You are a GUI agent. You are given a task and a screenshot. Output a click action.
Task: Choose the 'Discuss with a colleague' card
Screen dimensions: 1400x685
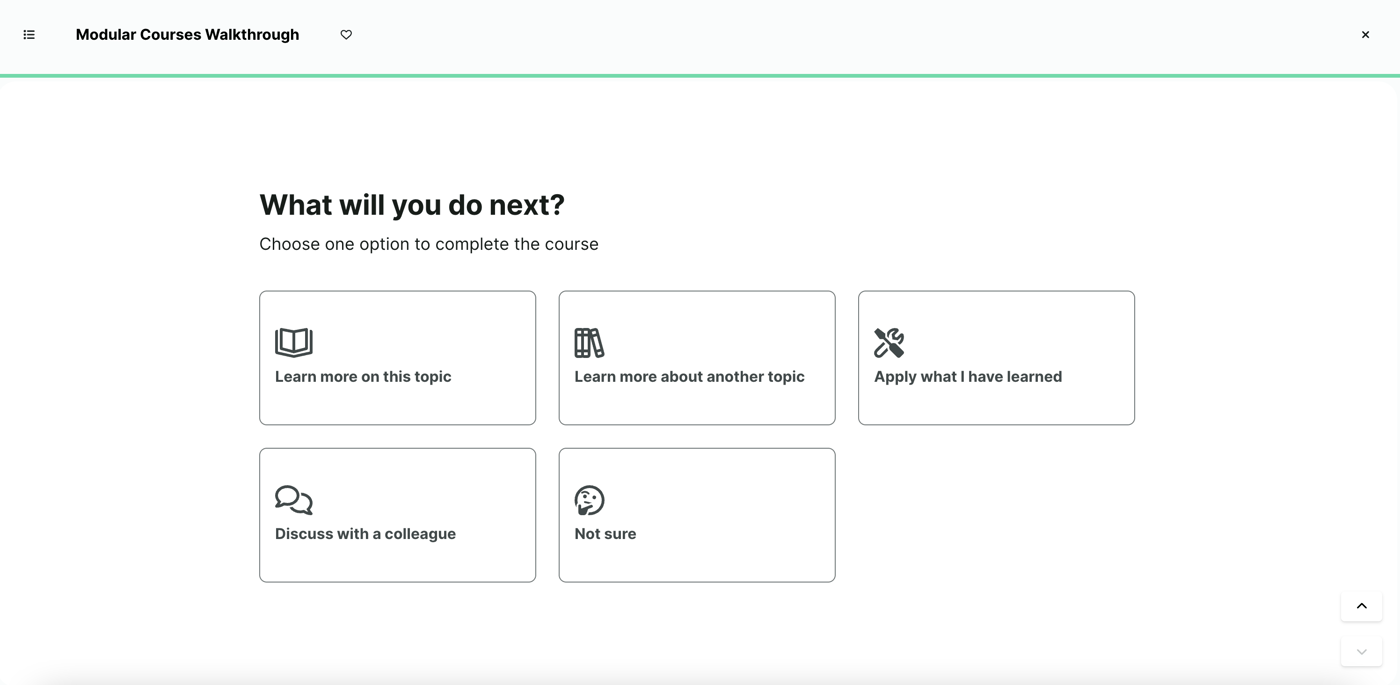397,514
